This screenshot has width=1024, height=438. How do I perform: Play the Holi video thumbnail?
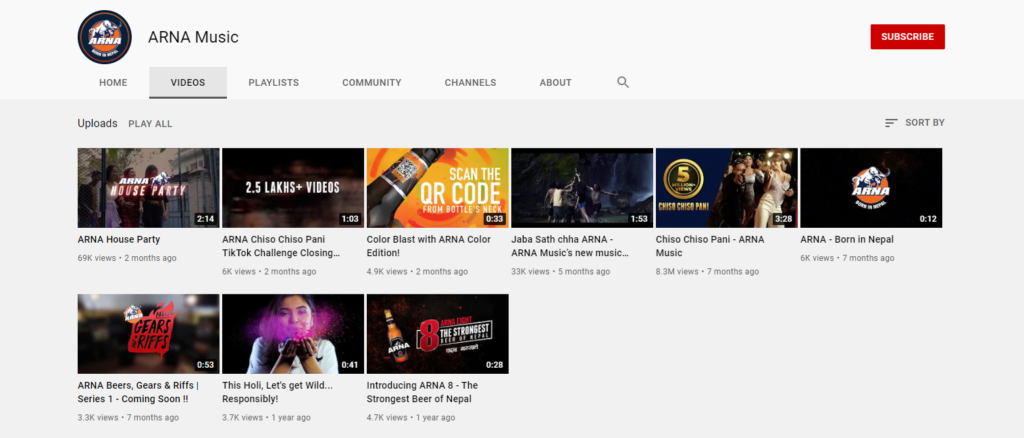coord(293,333)
